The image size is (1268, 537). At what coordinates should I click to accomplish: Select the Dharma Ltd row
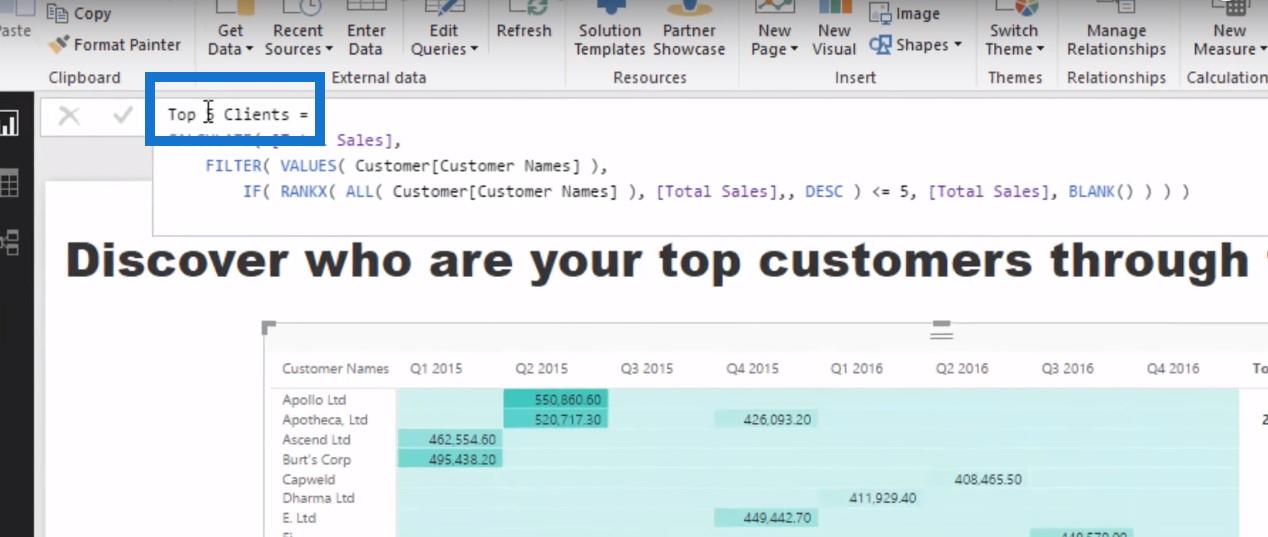[318, 498]
